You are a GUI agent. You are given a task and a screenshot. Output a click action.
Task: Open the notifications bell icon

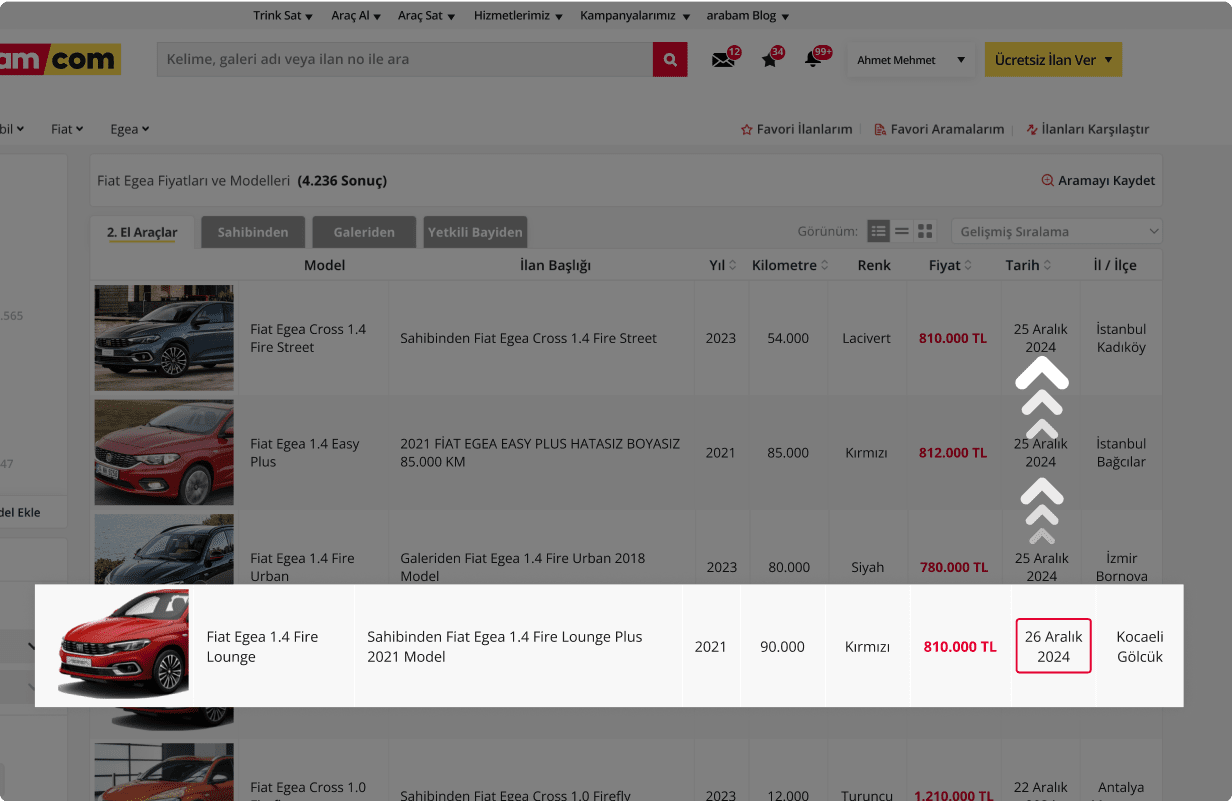coord(813,59)
